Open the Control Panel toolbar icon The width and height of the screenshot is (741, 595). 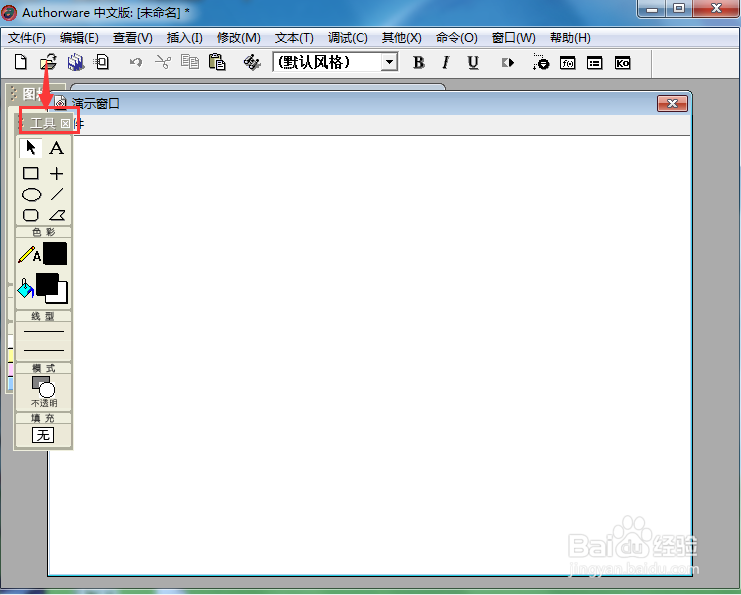point(541,62)
